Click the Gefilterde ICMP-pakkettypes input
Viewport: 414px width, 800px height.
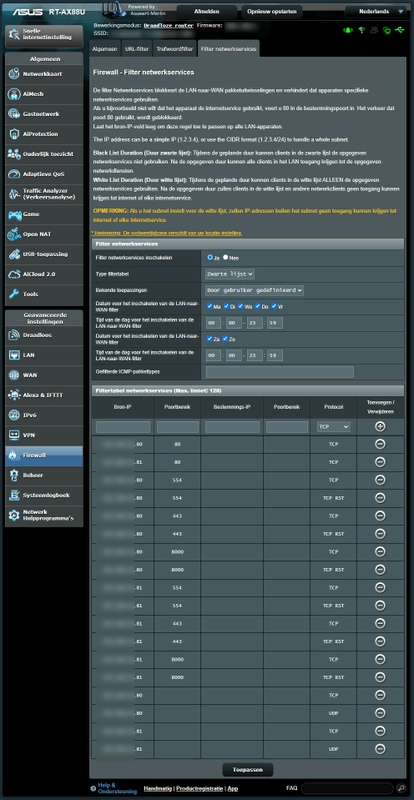pos(280,371)
